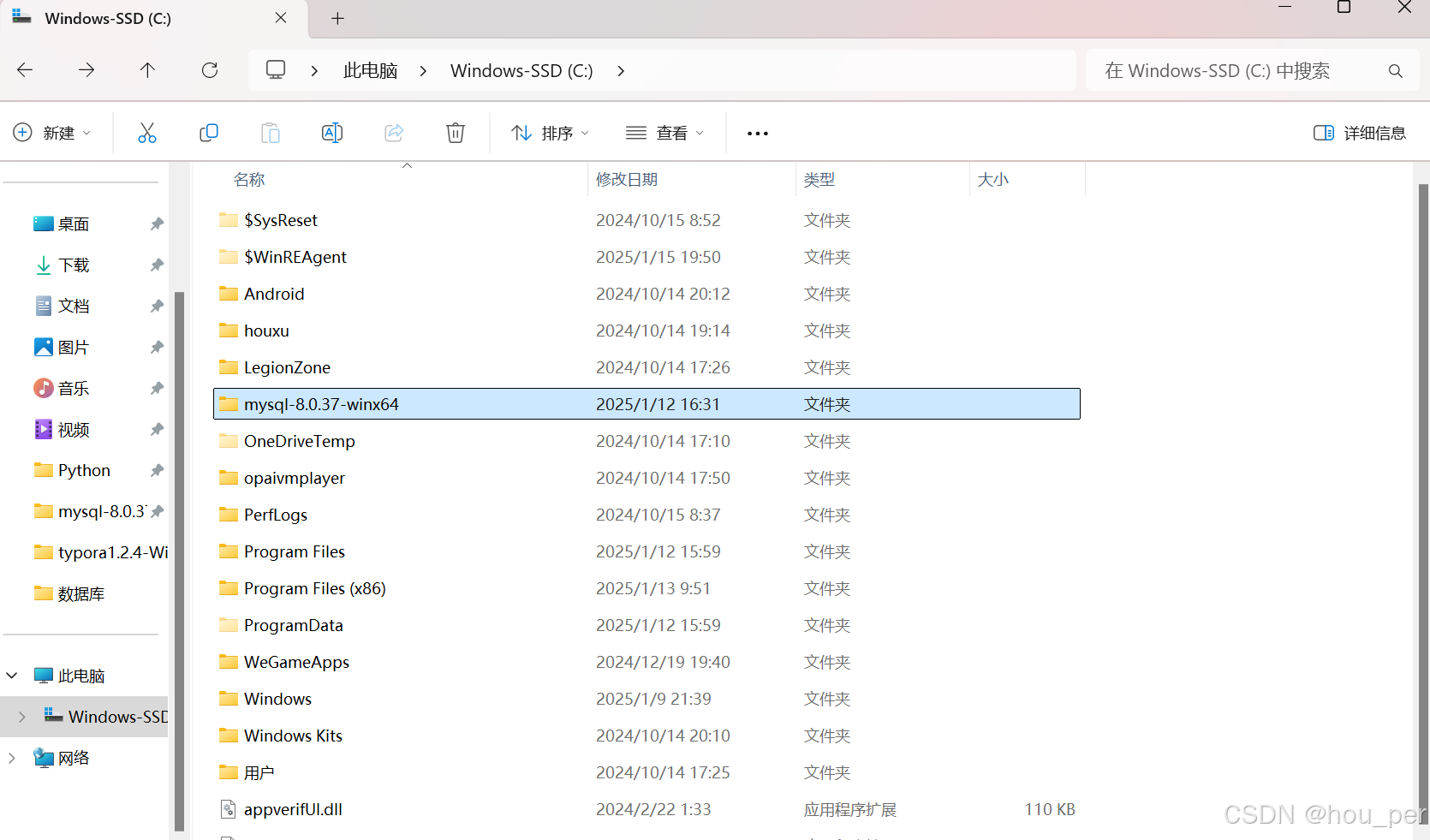
Task: Click the Refresh icon in the navigation bar
Action: click(x=209, y=70)
